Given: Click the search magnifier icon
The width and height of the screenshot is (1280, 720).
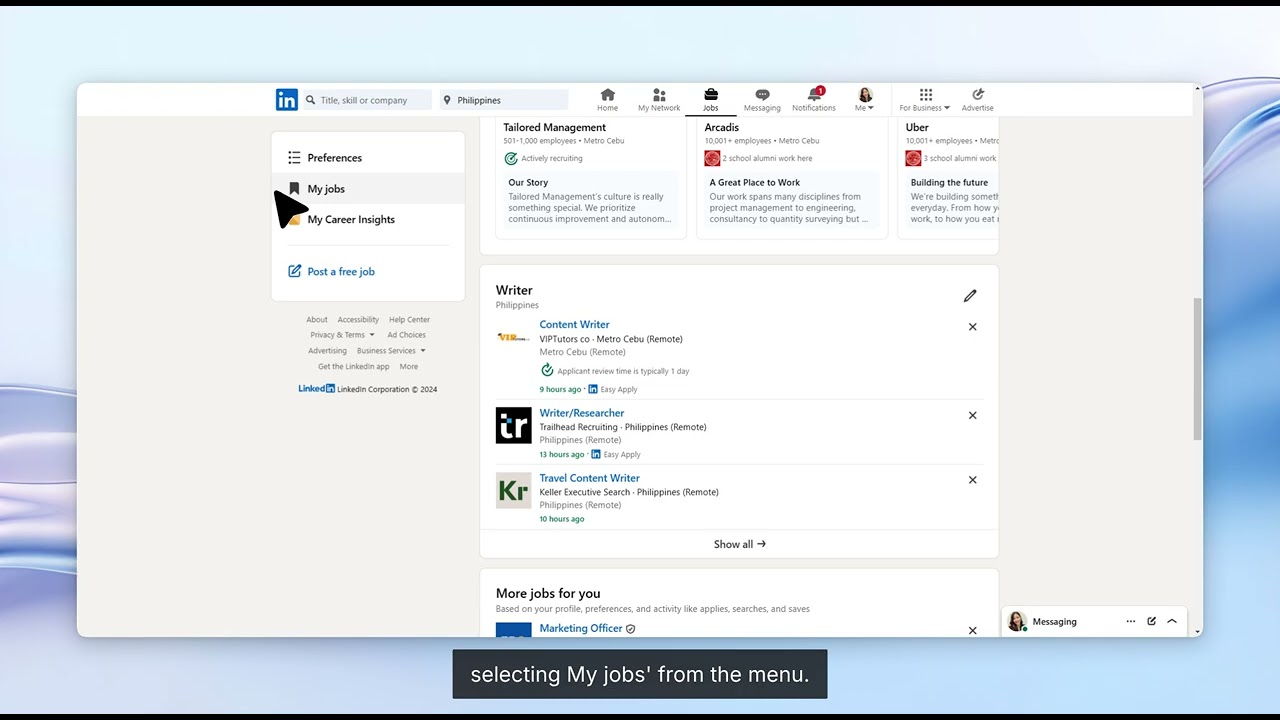Looking at the screenshot, I should tap(311, 100).
